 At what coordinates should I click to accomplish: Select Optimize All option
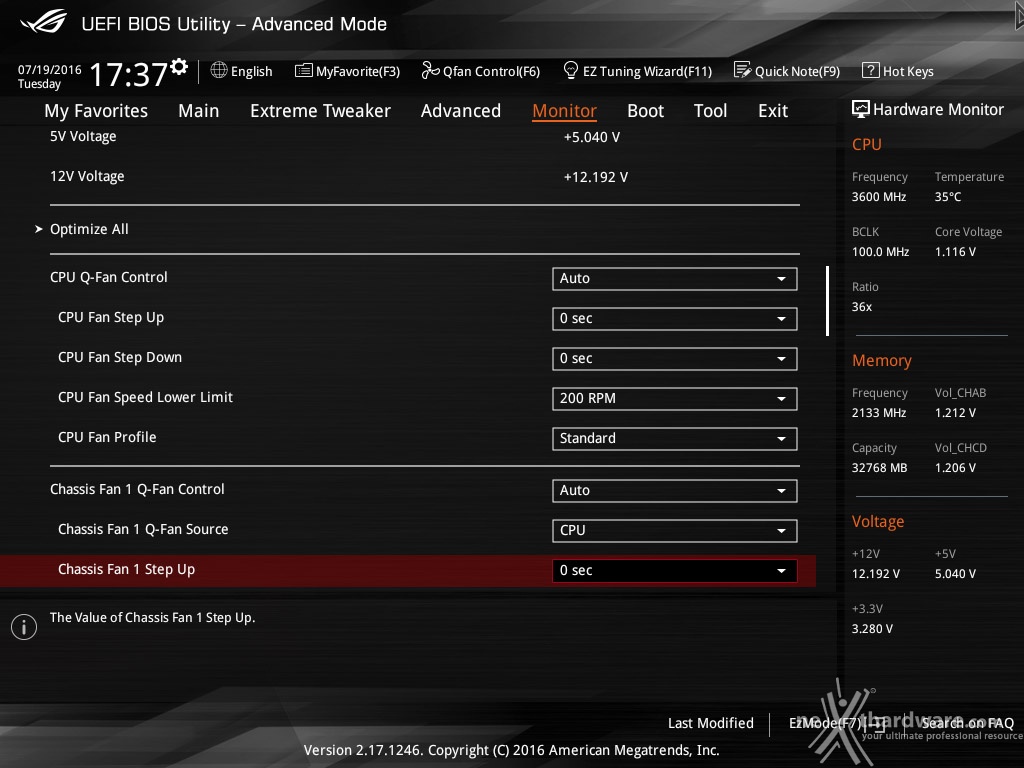(x=89, y=229)
